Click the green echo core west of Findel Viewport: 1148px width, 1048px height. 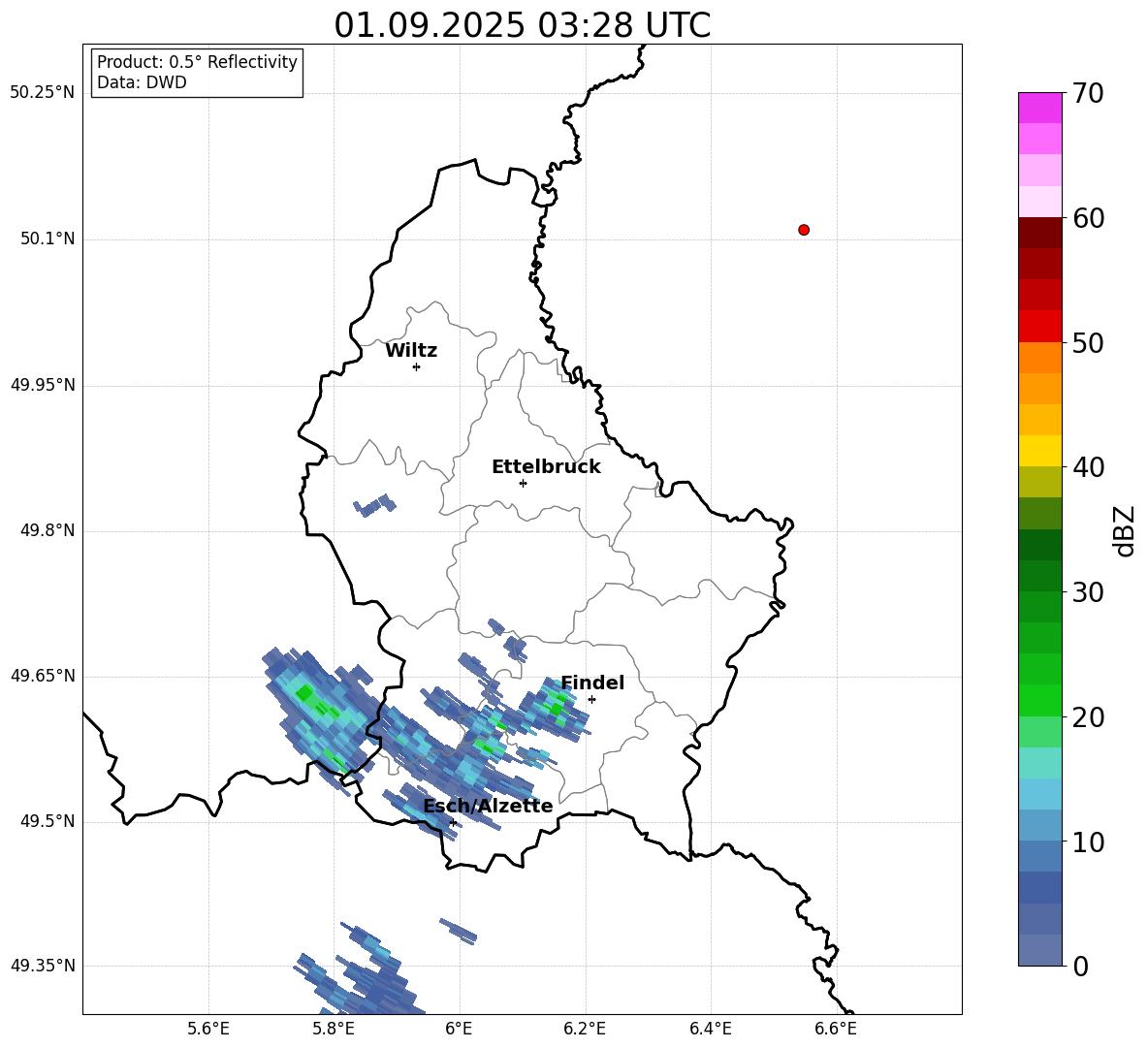tap(558, 708)
